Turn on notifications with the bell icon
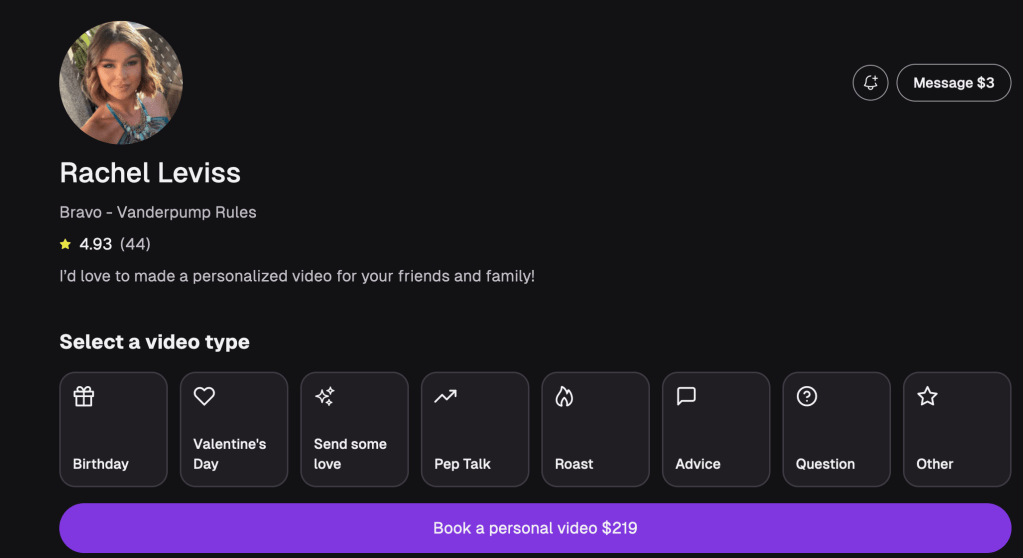1023x558 pixels. (870, 83)
